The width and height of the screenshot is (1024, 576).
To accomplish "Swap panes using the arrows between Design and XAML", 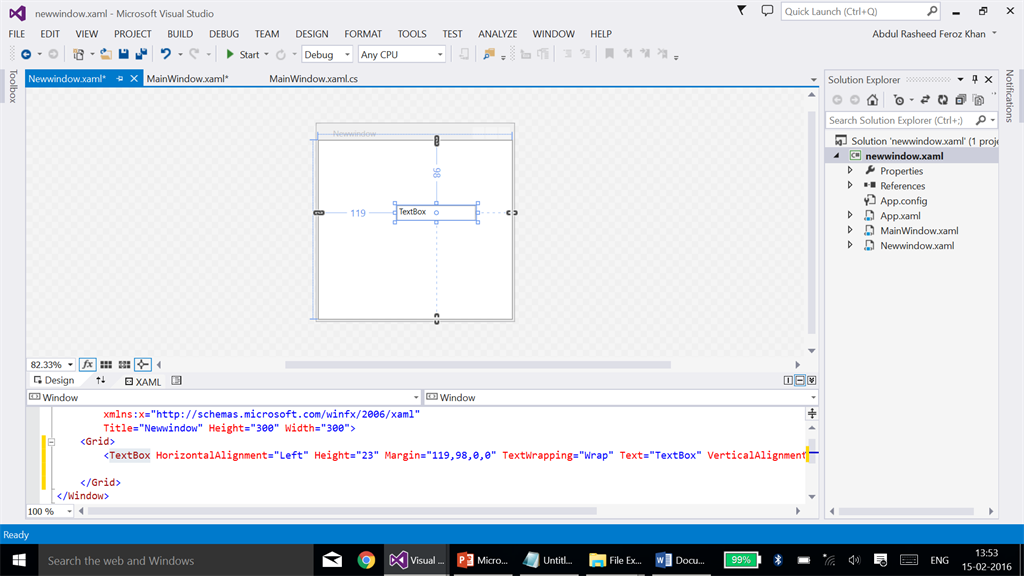I will [x=101, y=381].
